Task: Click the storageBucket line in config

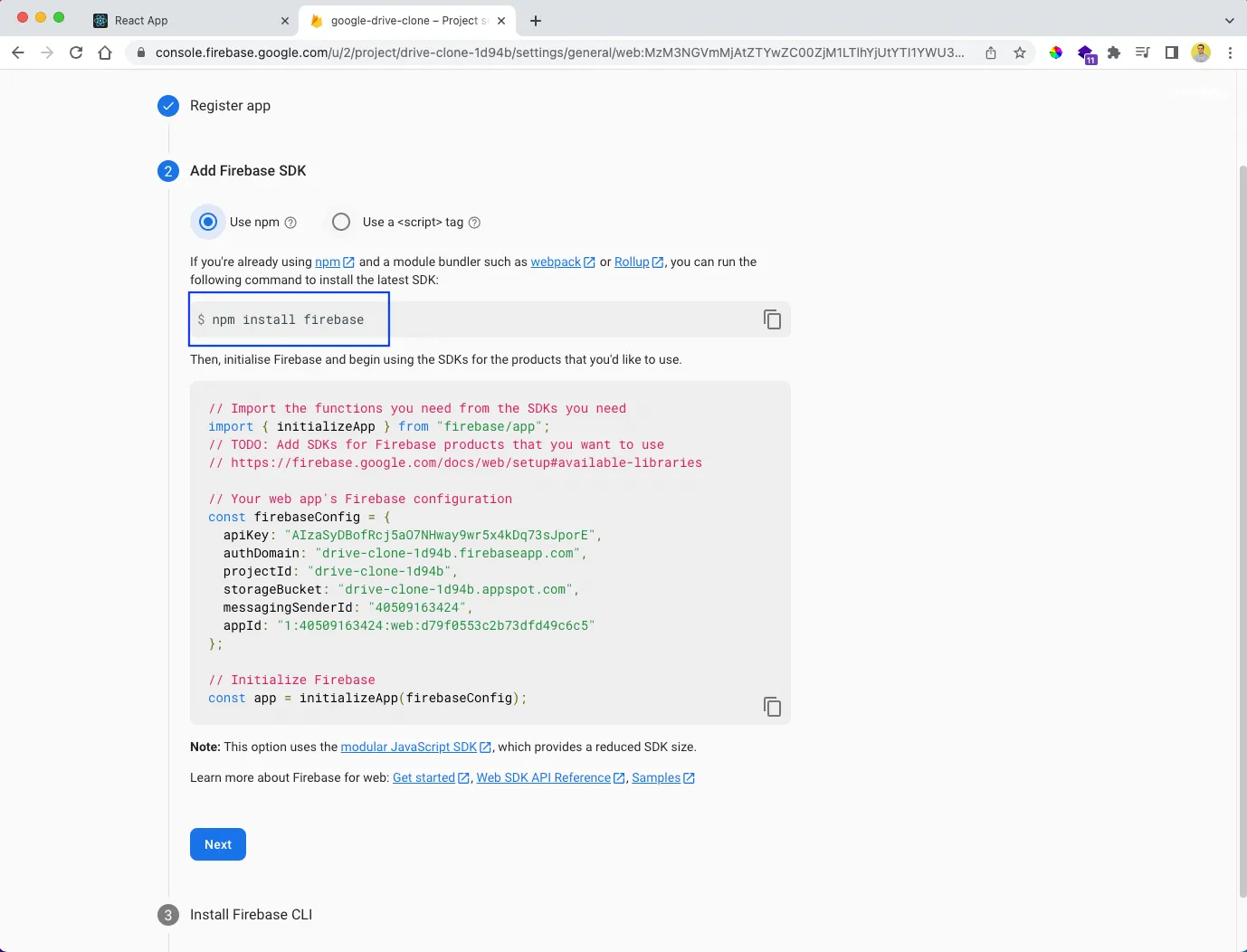Action: (x=401, y=589)
